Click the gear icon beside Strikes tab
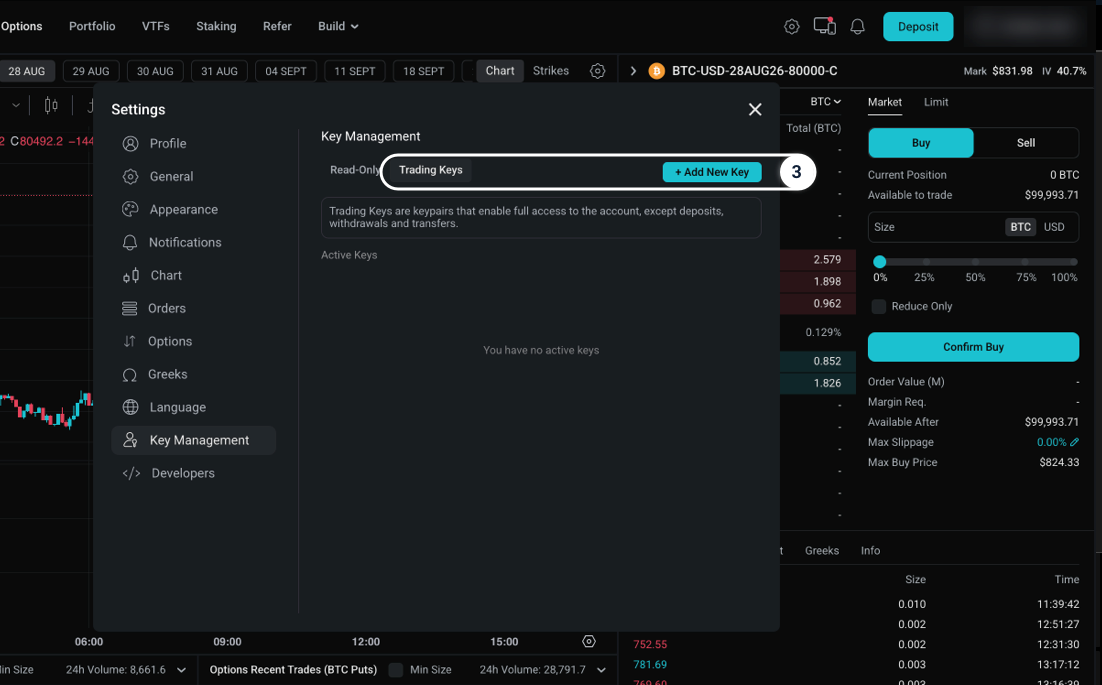 [x=597, y=71]
